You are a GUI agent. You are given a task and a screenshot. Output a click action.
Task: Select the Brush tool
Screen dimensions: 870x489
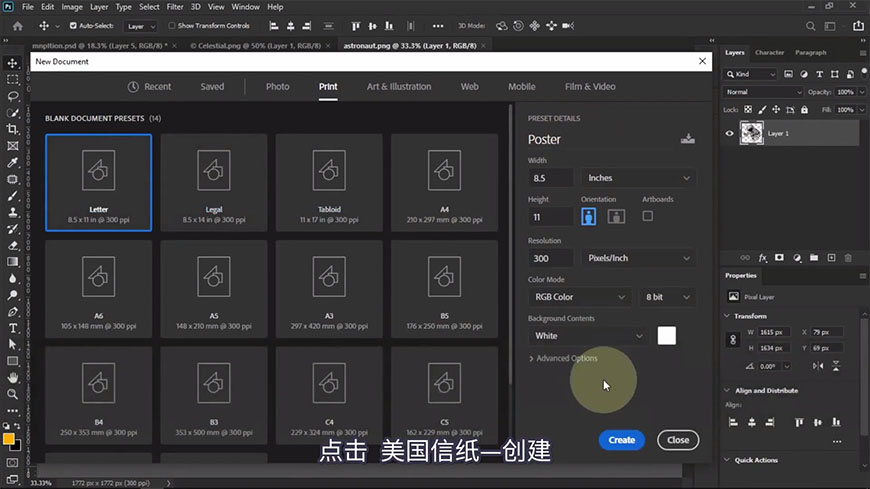(x=12, y=196)
